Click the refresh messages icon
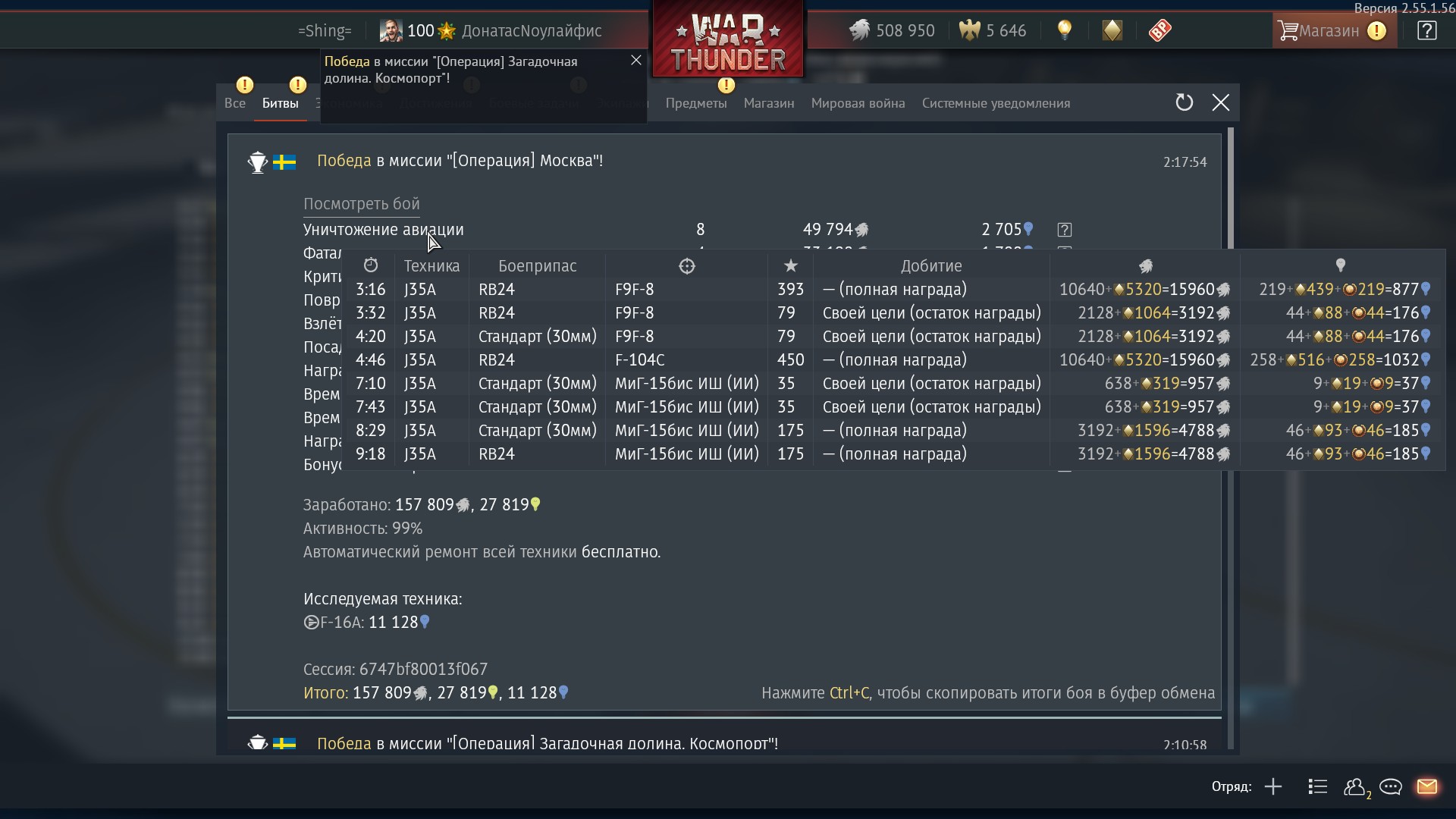This screenshot has height=819, width=1456. click(1184, 102)
